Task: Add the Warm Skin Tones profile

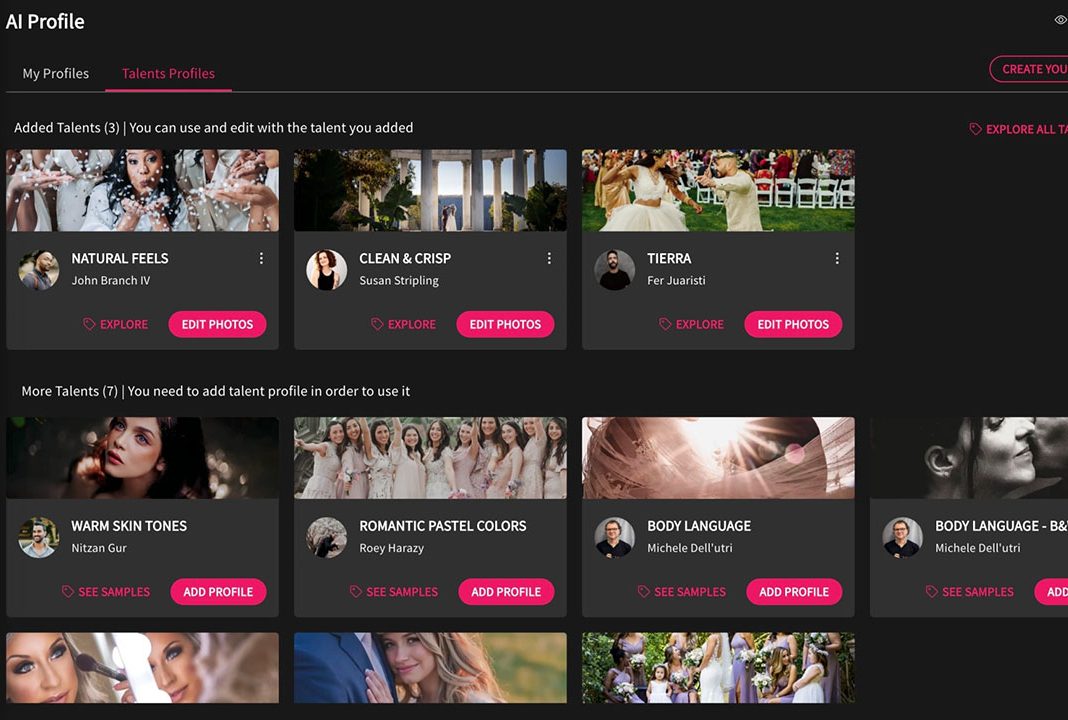Action: pyautogui.click(x=218, y=592)
